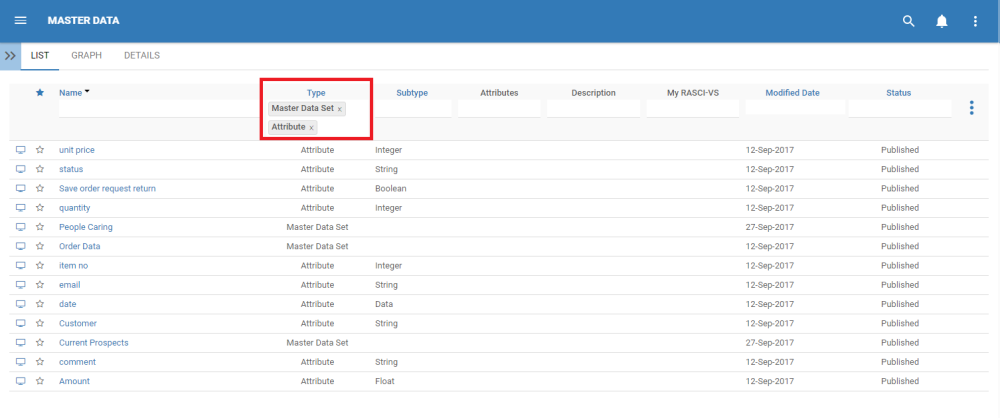Open the Customer attribute
Viewport: 1000px width, 418px height.
[78, 323]
